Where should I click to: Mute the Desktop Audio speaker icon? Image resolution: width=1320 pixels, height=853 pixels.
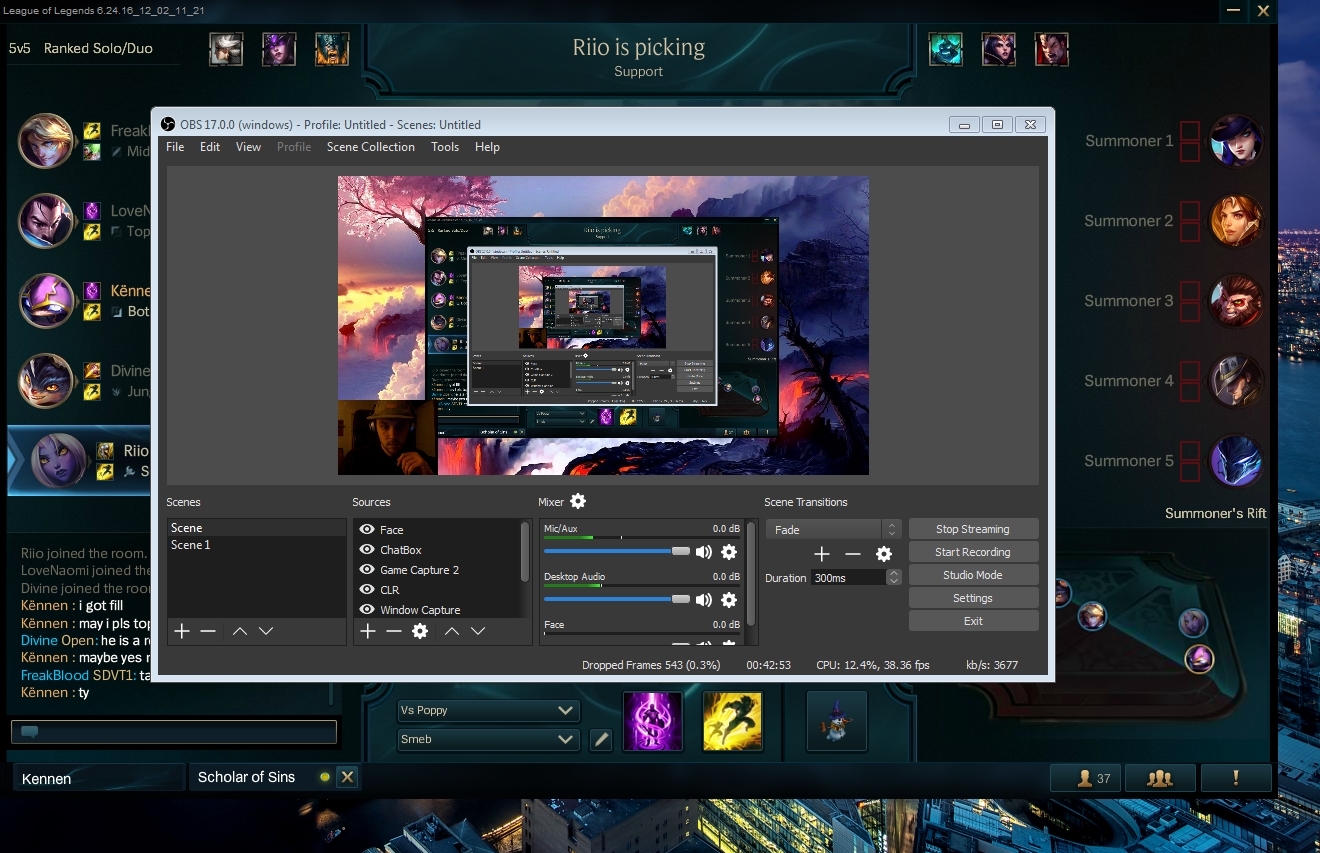(704, 600)
